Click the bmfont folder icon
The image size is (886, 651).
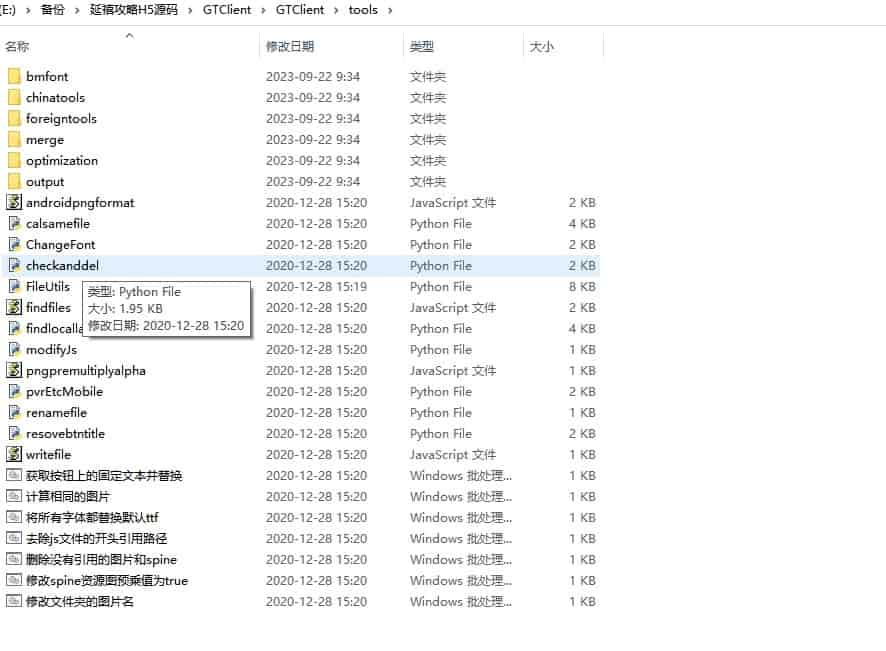click(x=14, y=76)
